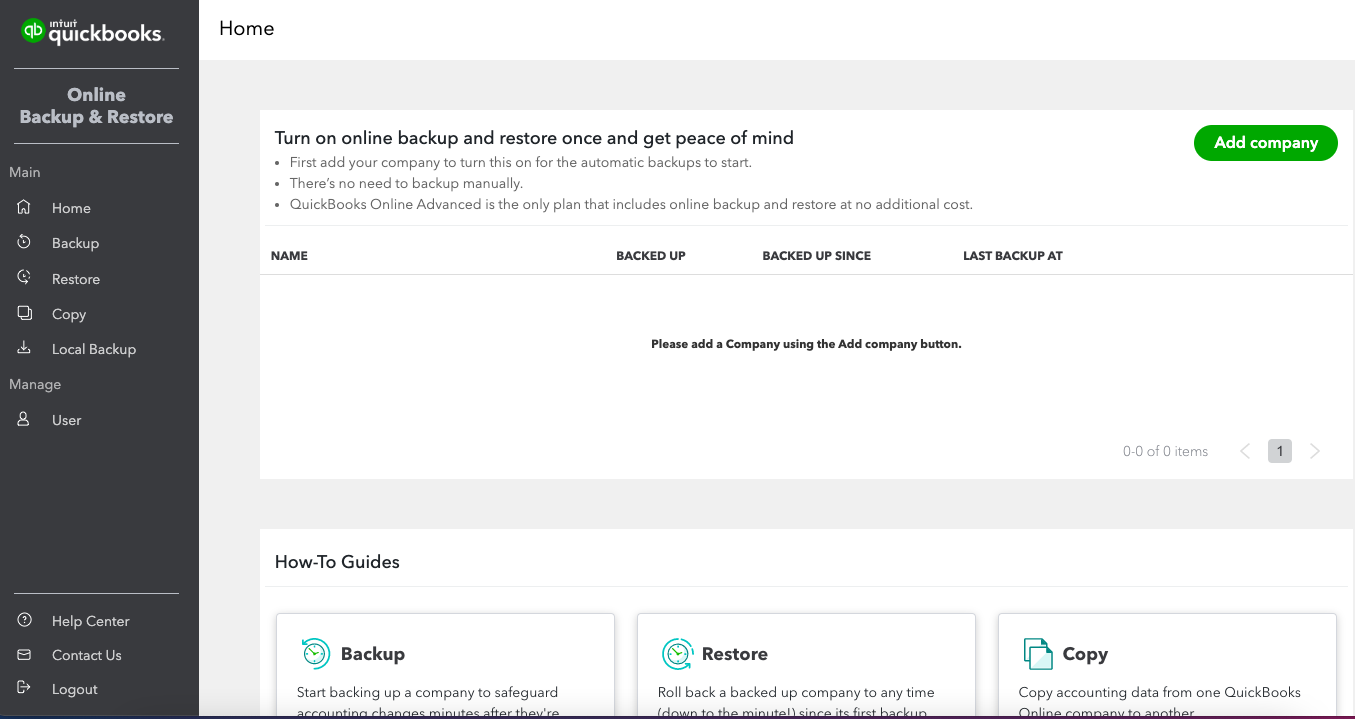The image size is (1355, 719).
Task: Click the Copy guide card documents icon
Action: pyautogui.click(x=1038, y=654)
